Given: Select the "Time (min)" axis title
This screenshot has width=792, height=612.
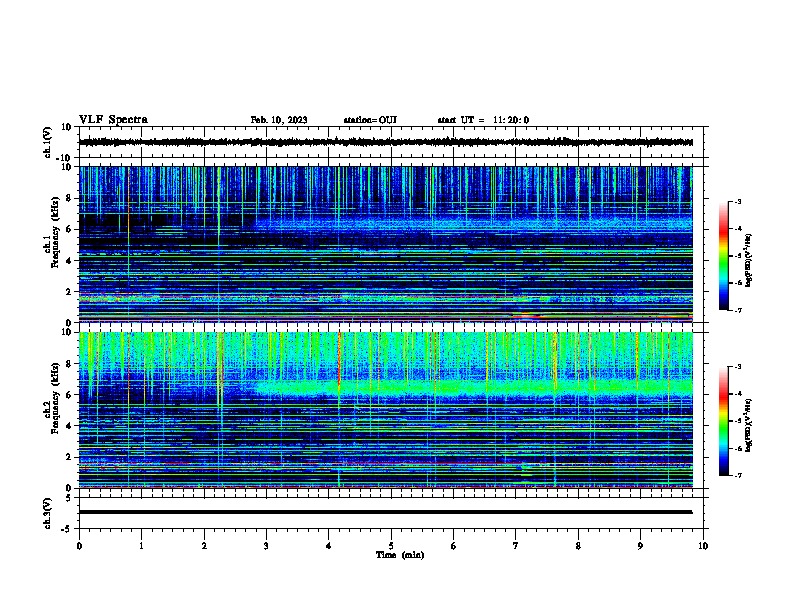Looking at the screenshot, I should click(400, 555).
